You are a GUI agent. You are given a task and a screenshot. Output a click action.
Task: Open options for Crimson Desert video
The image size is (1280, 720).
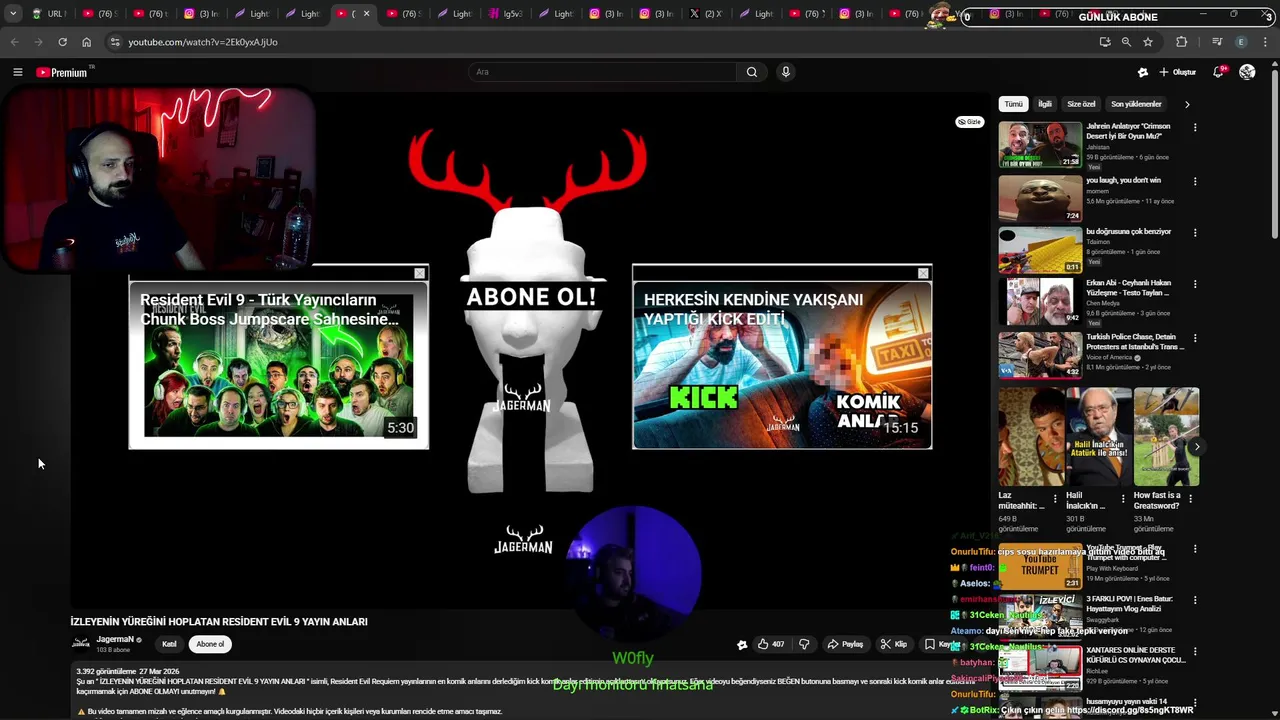coord(1195,128)
